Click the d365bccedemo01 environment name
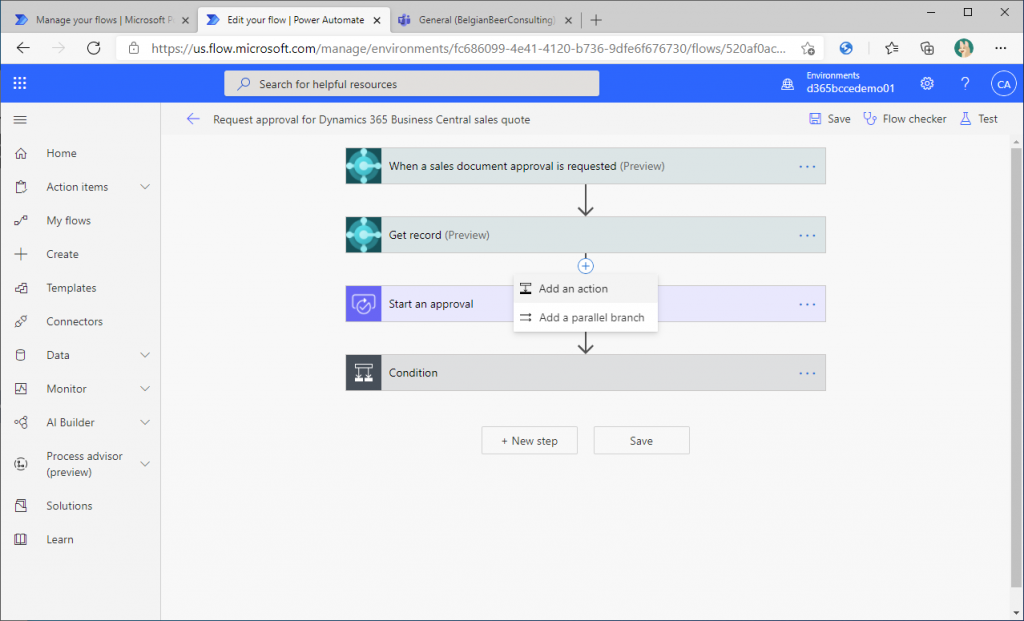Viewport: 1024px width, 621px height. (x=850, y=88)
